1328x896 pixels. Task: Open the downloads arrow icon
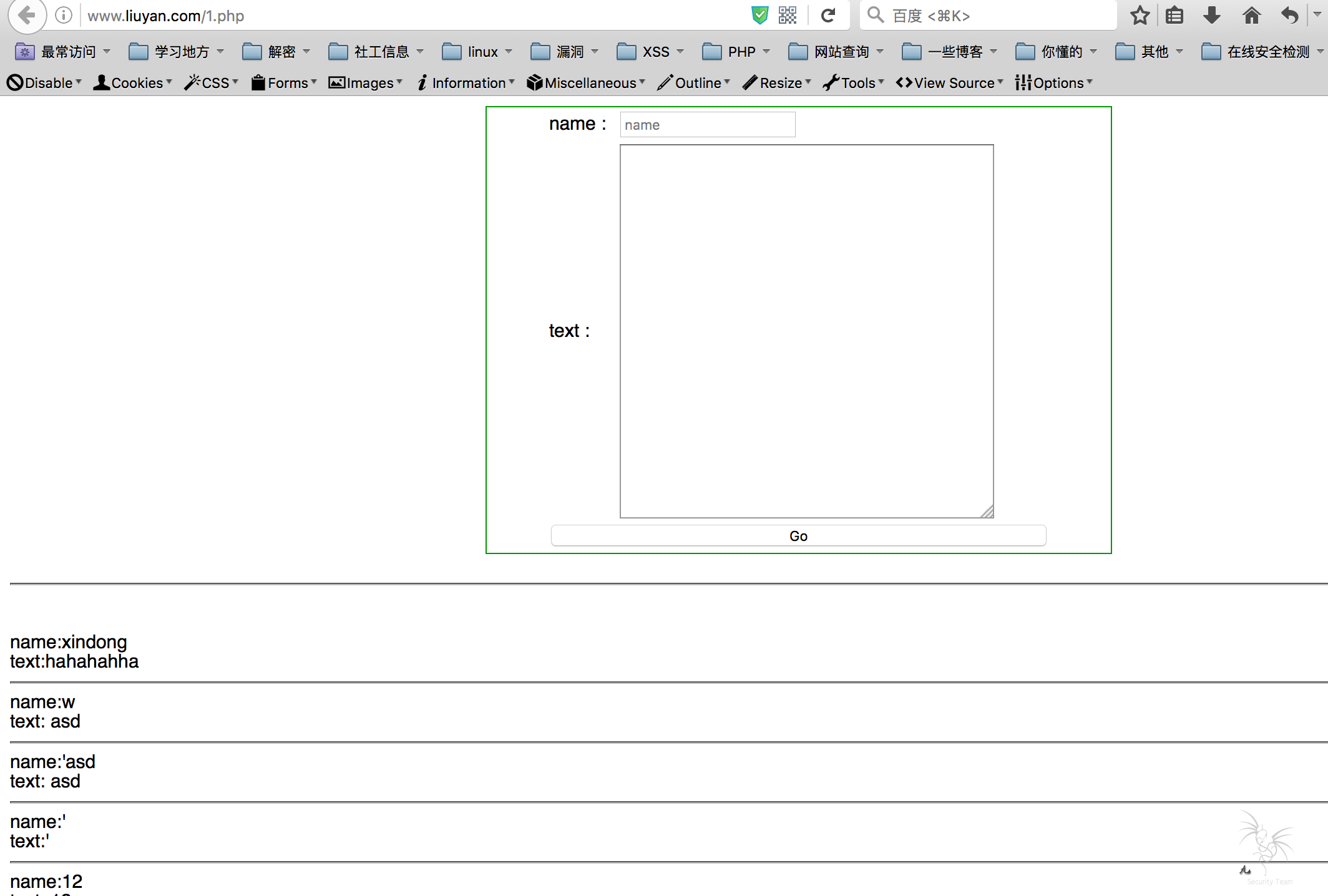(1212, 15)
